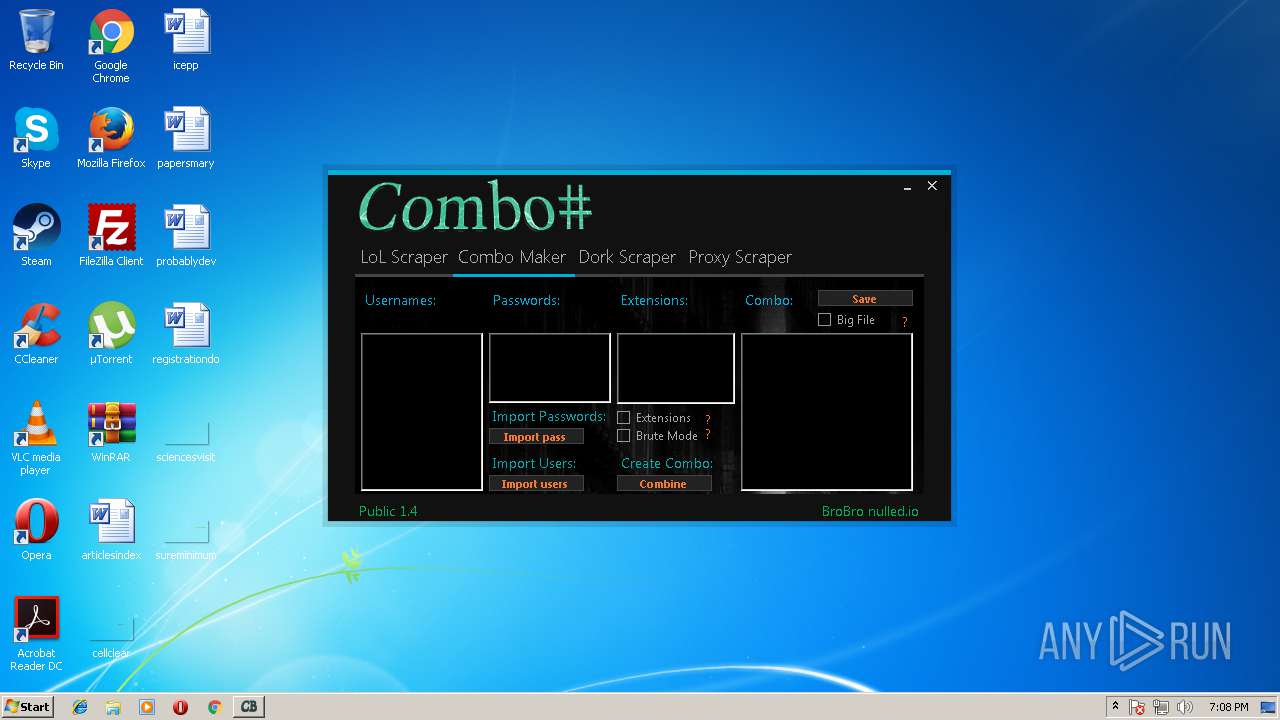Open the volume speaker tray icon
The image size is (1280, 720).
click(x=1185, y=707)
